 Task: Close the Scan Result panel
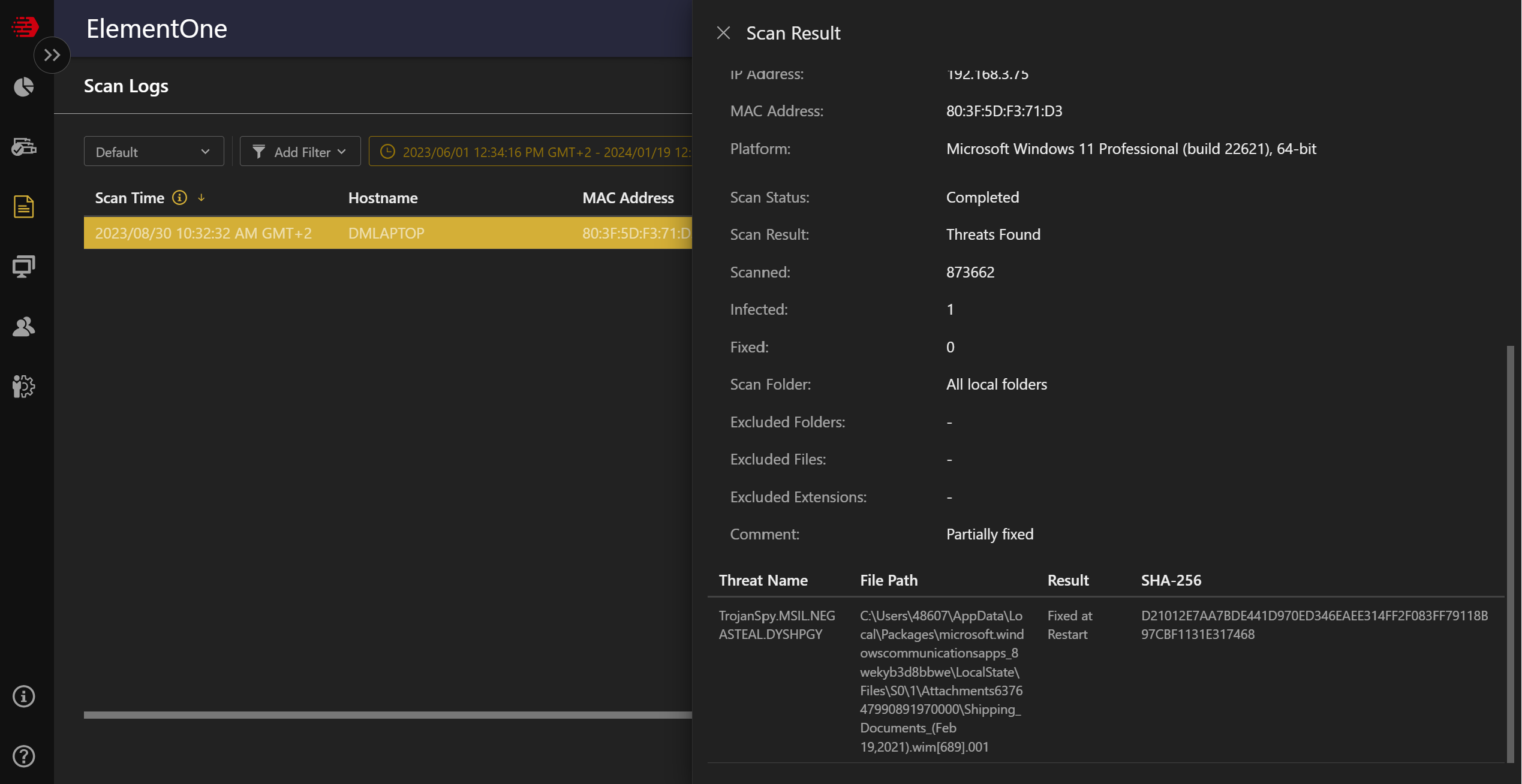(723, 33)
